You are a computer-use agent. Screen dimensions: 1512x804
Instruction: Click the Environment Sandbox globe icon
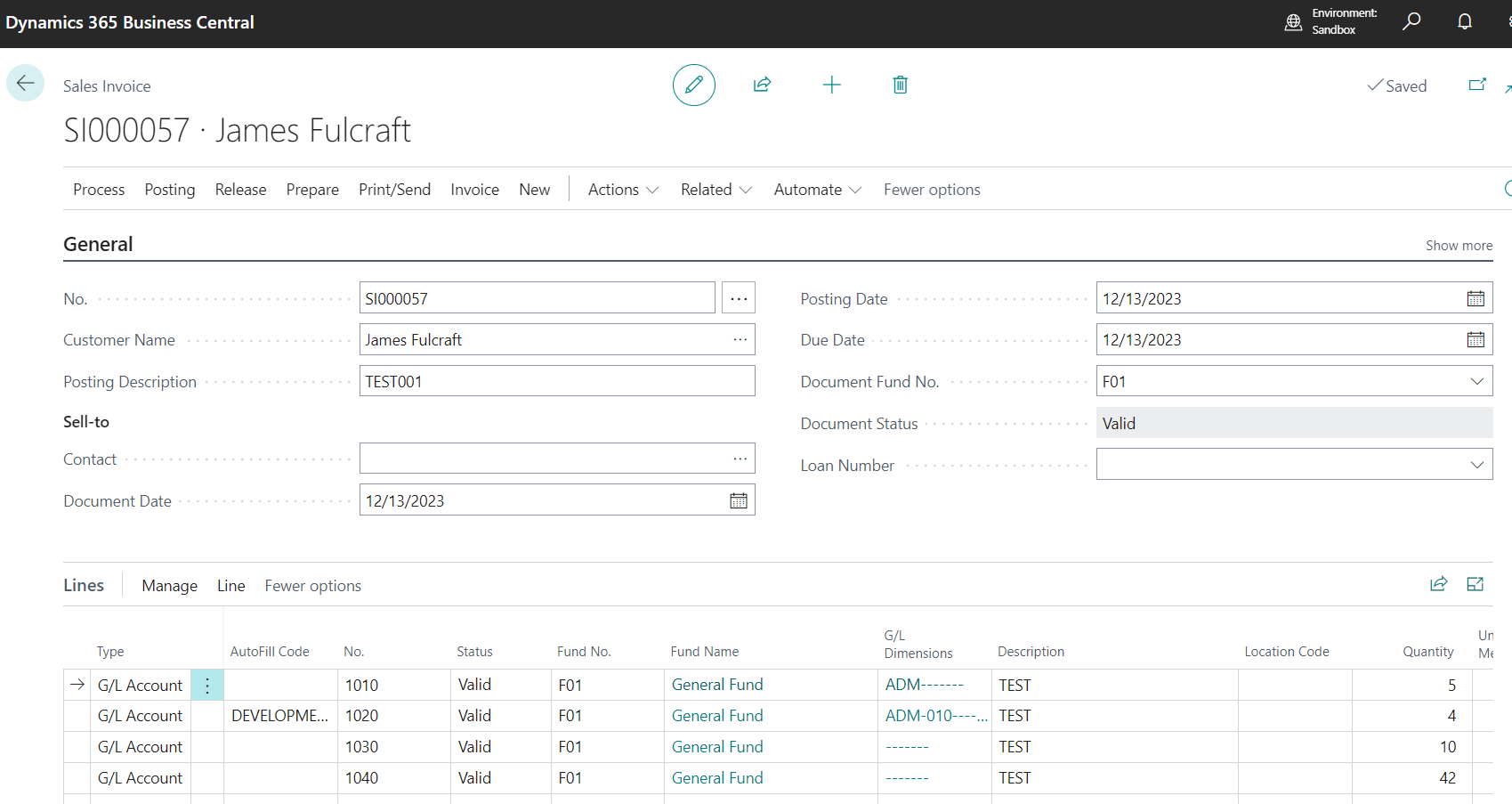pyautogui.click(x=1294, y=22)
